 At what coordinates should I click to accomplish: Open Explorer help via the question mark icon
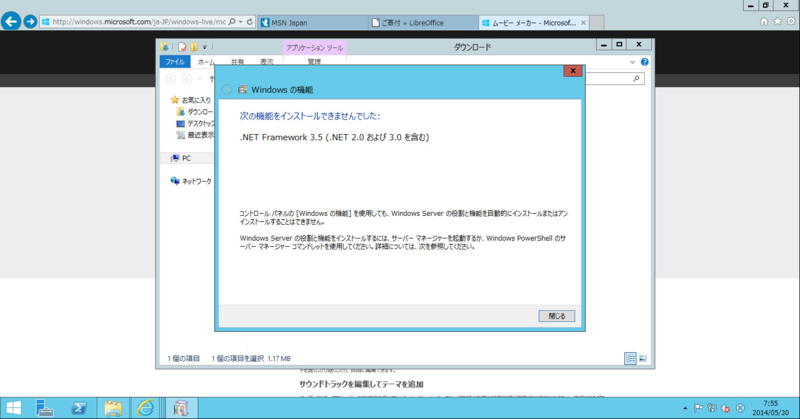point(644,62)
